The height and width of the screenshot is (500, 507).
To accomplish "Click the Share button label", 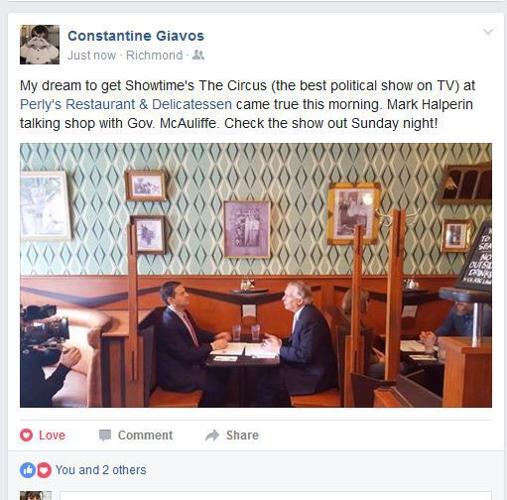I will [242, 435].
